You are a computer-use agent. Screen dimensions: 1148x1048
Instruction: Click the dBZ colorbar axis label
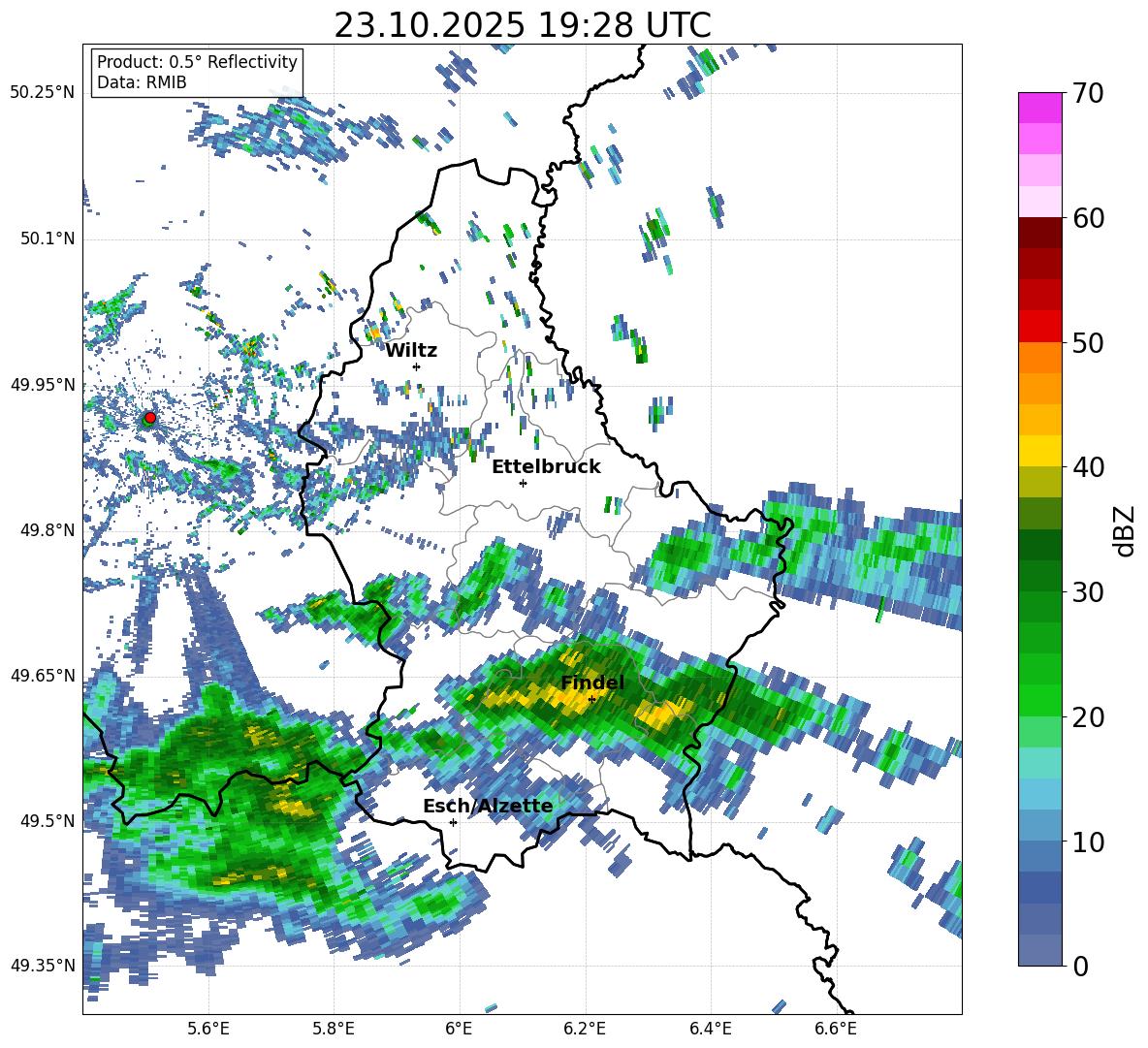pos(1126,530)
